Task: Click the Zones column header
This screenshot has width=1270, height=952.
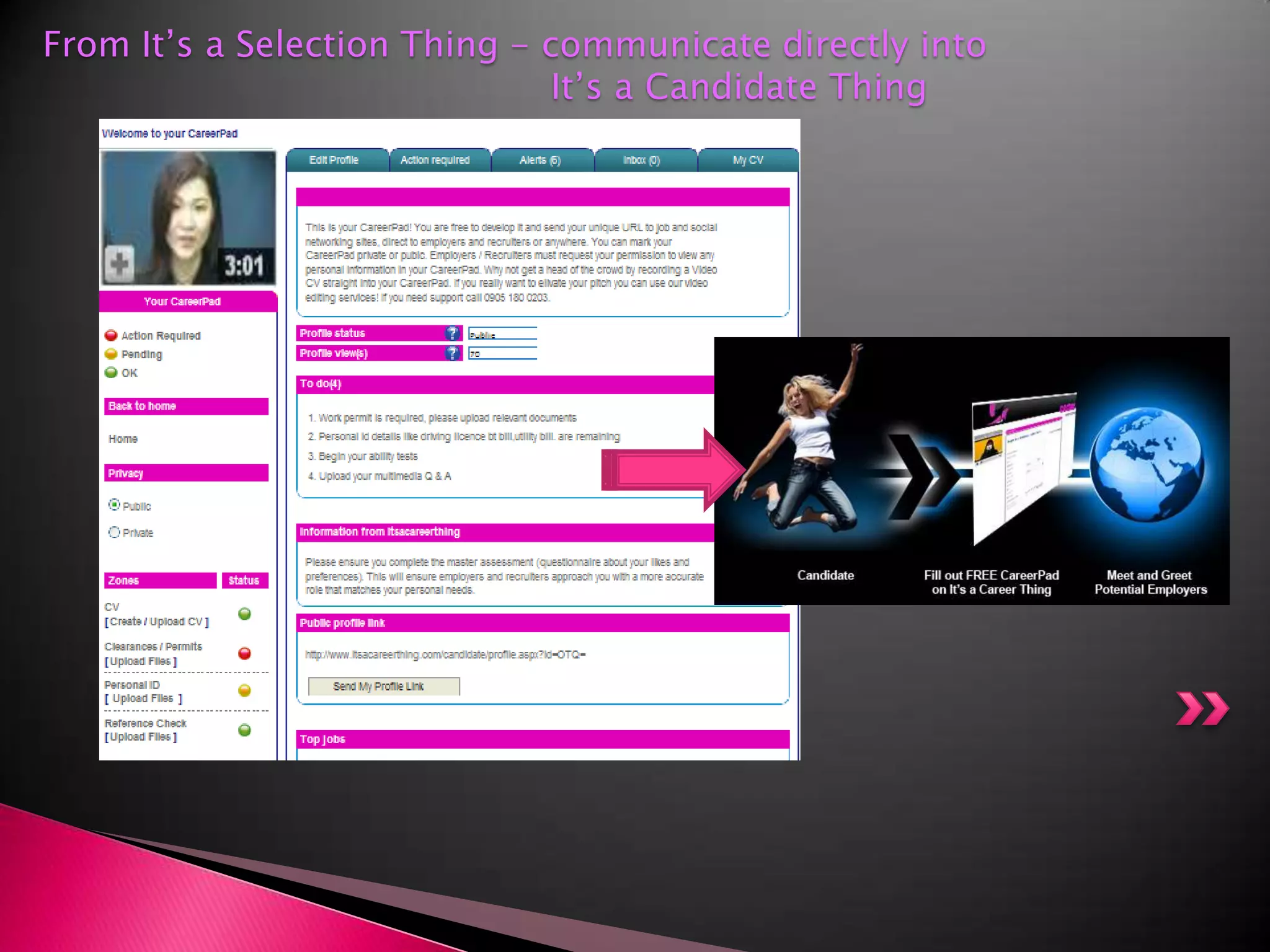Action: pyautogui.click(x=160, y=580)
